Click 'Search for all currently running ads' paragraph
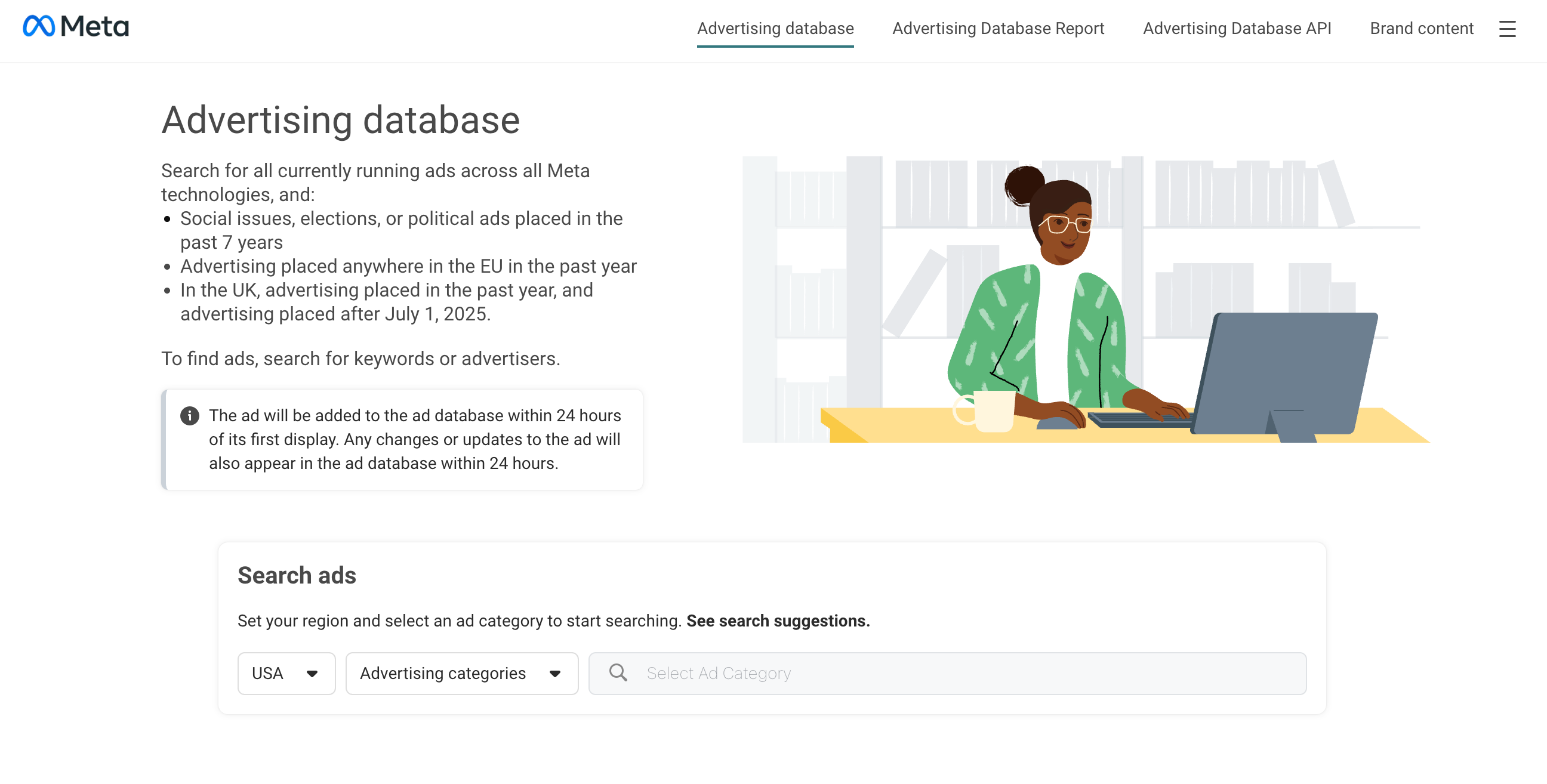Viewport: 1547px width, 784px height. click(375, 183)
